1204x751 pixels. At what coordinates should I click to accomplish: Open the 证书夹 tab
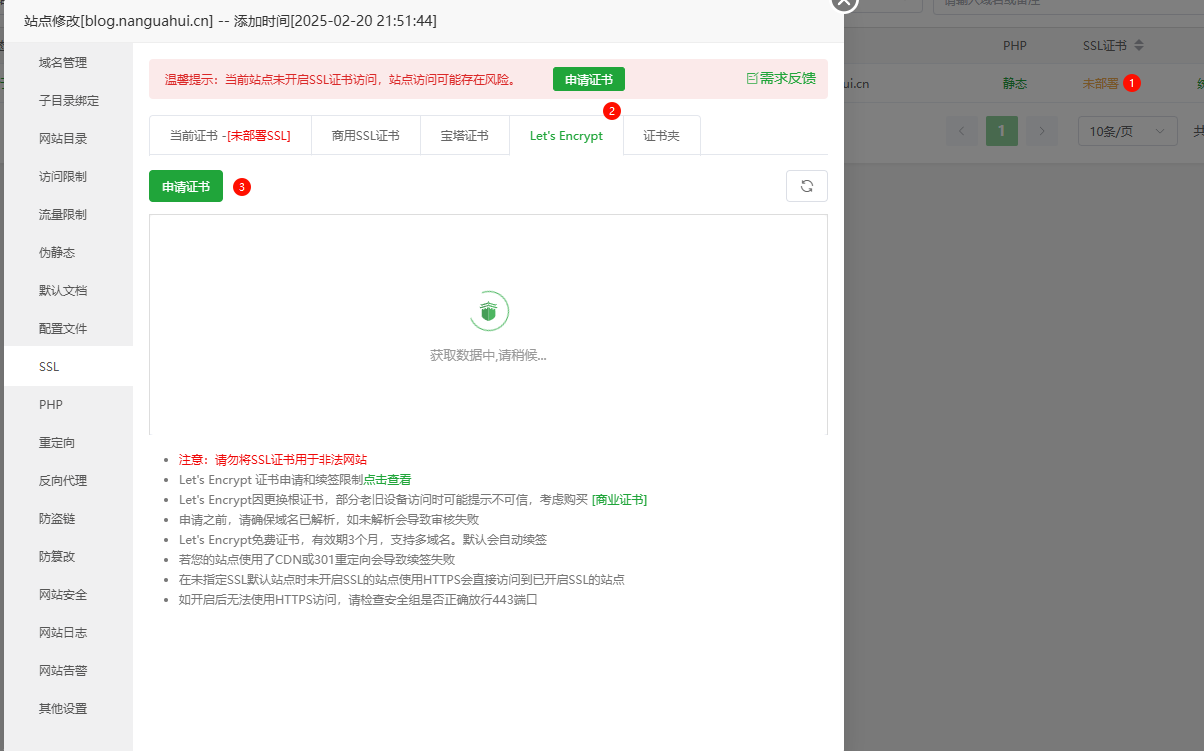(661, 136)
